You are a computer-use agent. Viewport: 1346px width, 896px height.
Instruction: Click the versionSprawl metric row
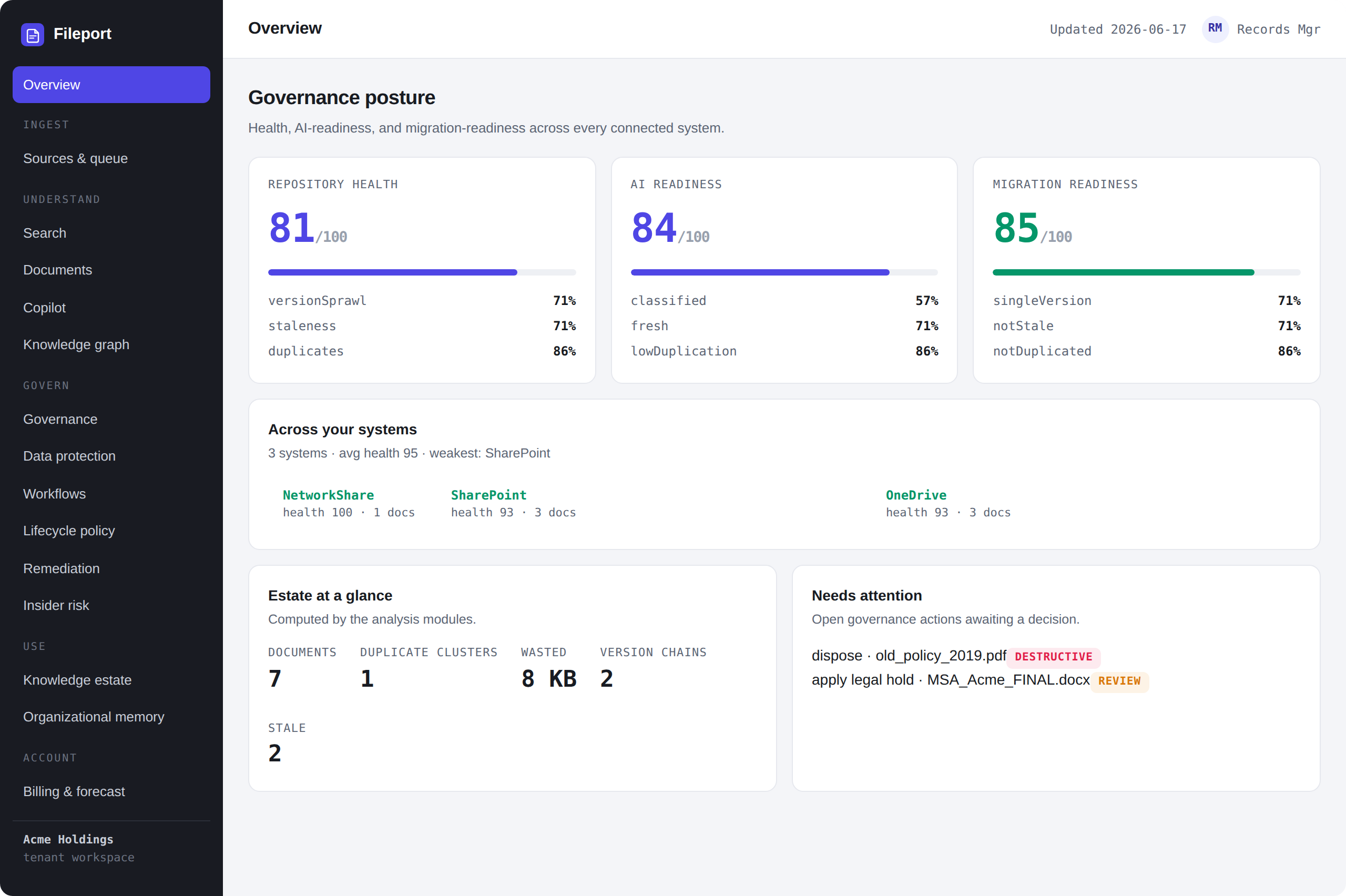(422, 301)
